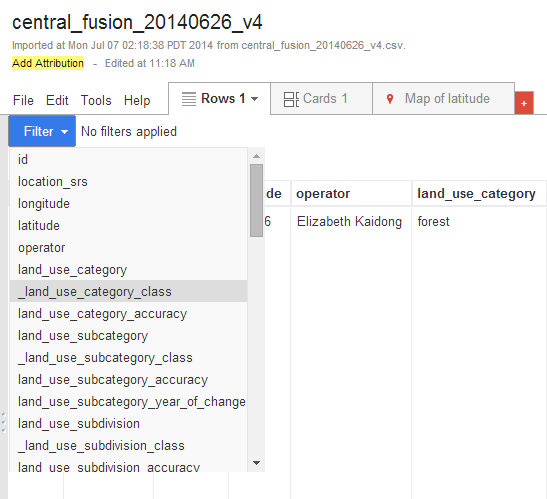Open the blue Filter dropdown
Screen dimensions: 547x499
[x=42, y=131]
